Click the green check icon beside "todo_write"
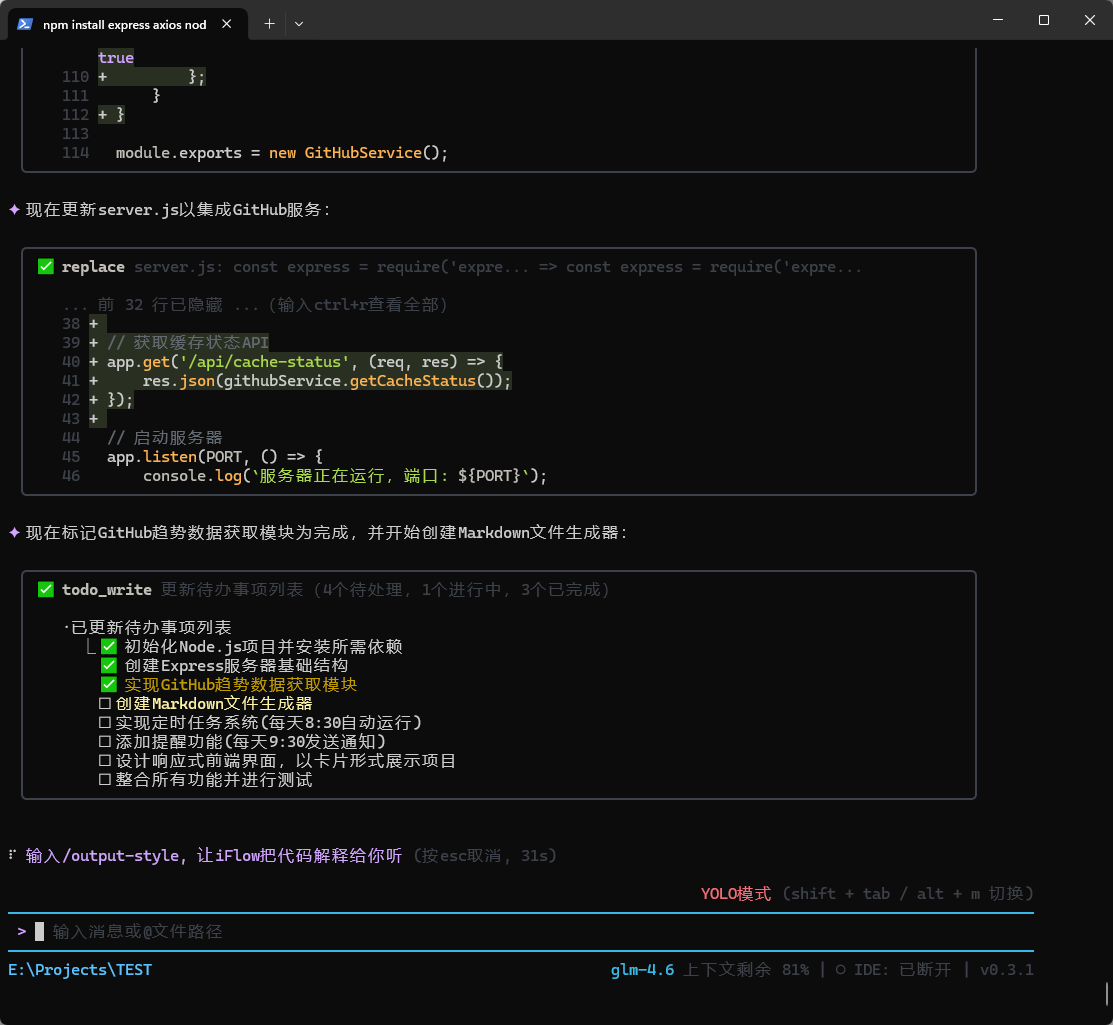The width and height of the screenshot is (1113, 1025). point(45,589)
